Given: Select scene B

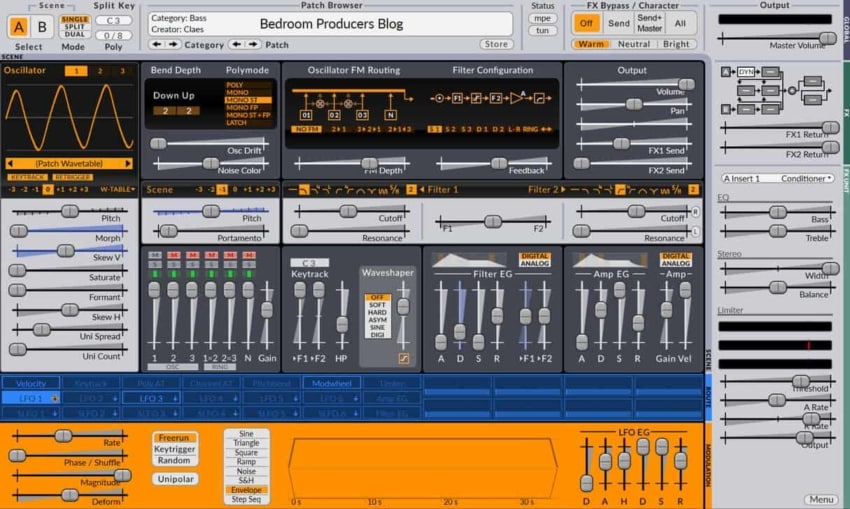Looking at the screenshot, I should pyautogui.click(x=42, y=27).
